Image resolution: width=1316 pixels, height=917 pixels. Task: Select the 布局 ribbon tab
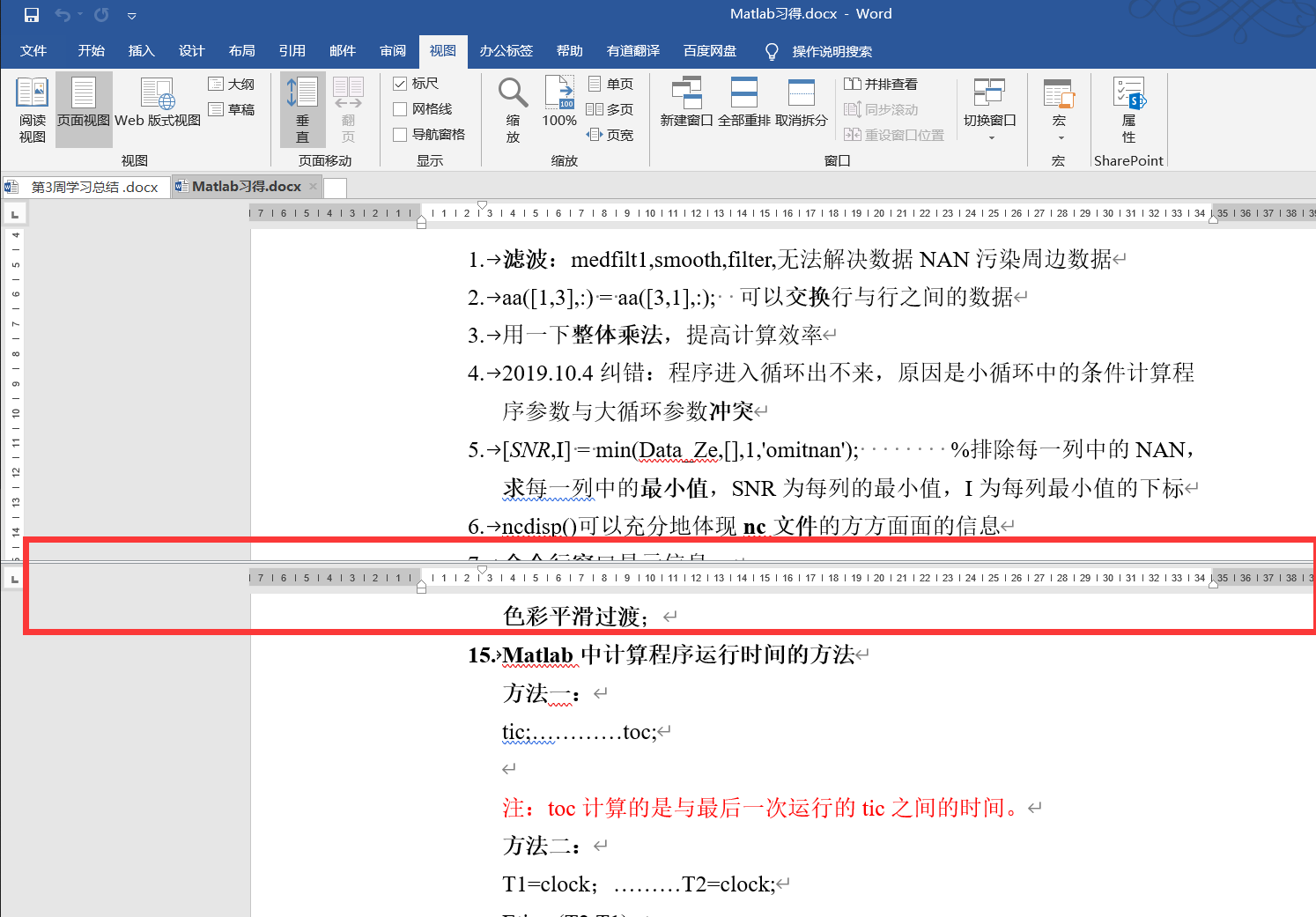[x=242, y=51]
